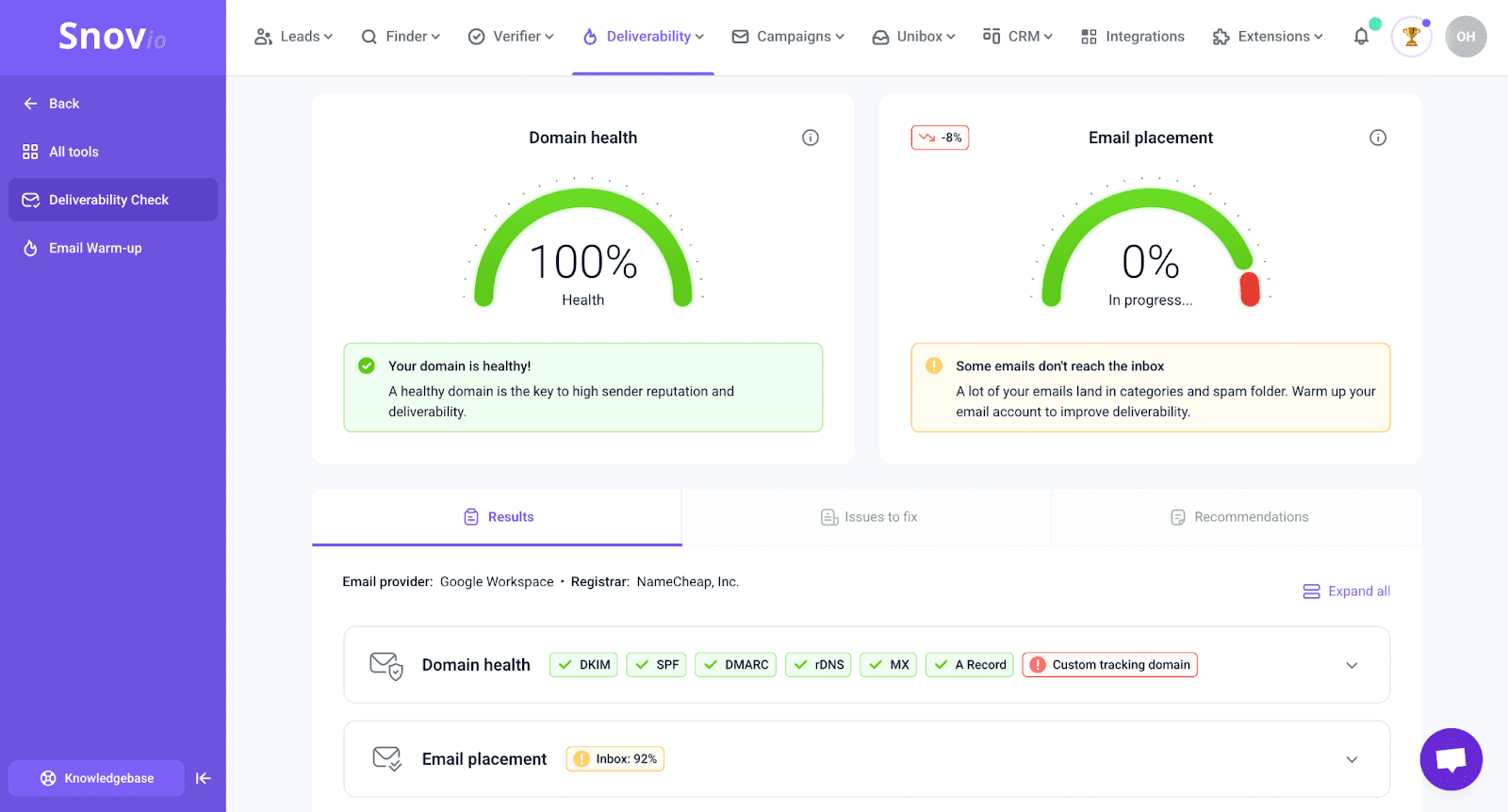Open the Knowledgebase button
This screenshot has width=1508, height=812.
pyautogui.click(x=96, y=778)
